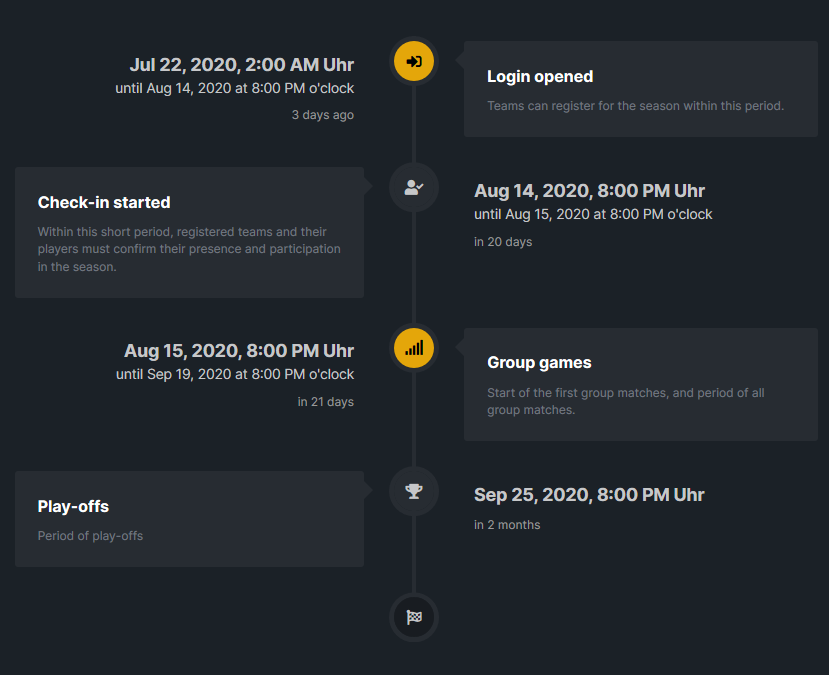
Task: Click the checkered finish flag icon
Action: point(414,617)
